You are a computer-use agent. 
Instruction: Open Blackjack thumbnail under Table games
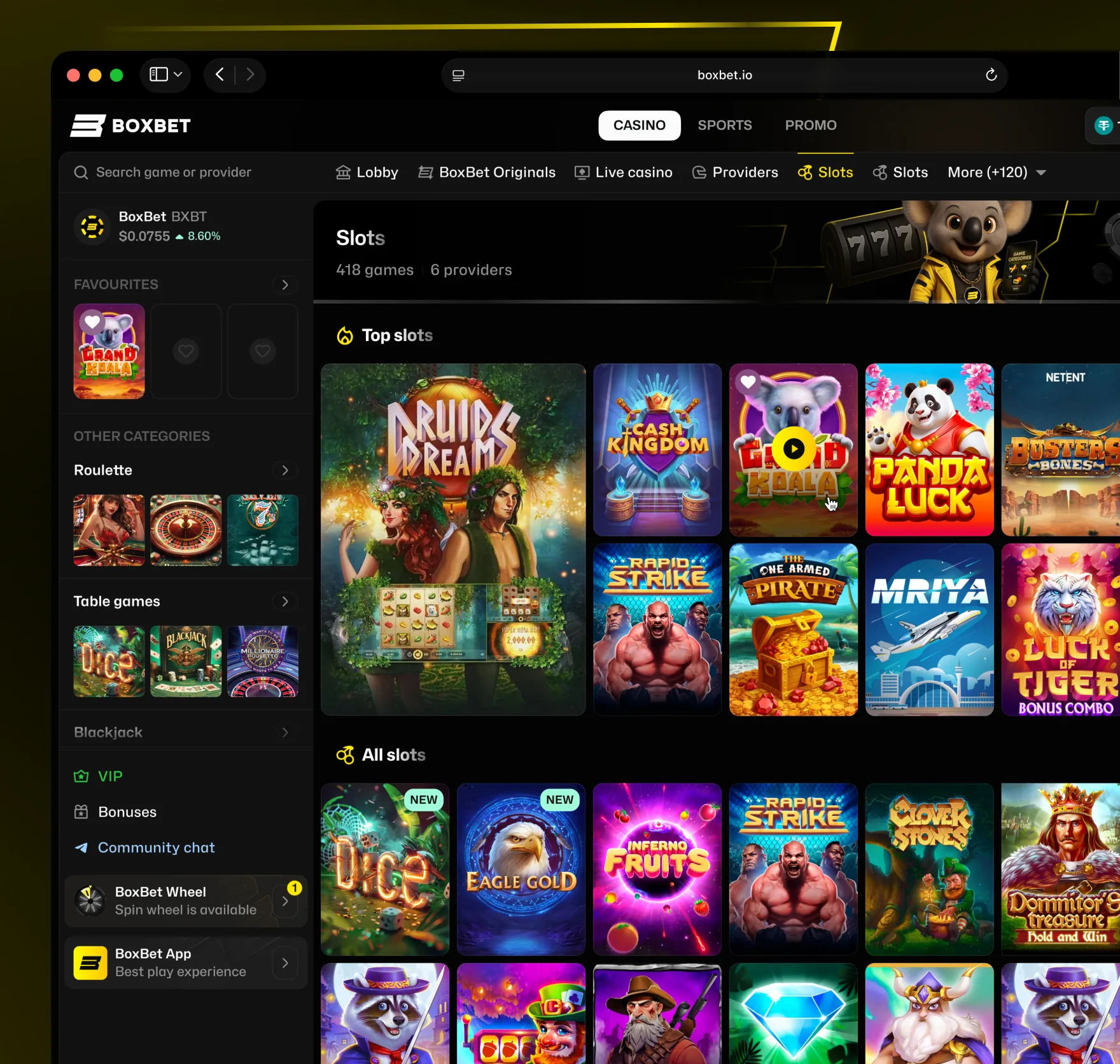(186, 661)
